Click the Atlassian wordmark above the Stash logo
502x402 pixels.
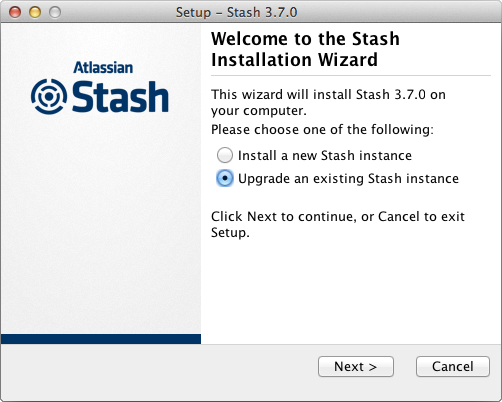[x=103, y=67]
